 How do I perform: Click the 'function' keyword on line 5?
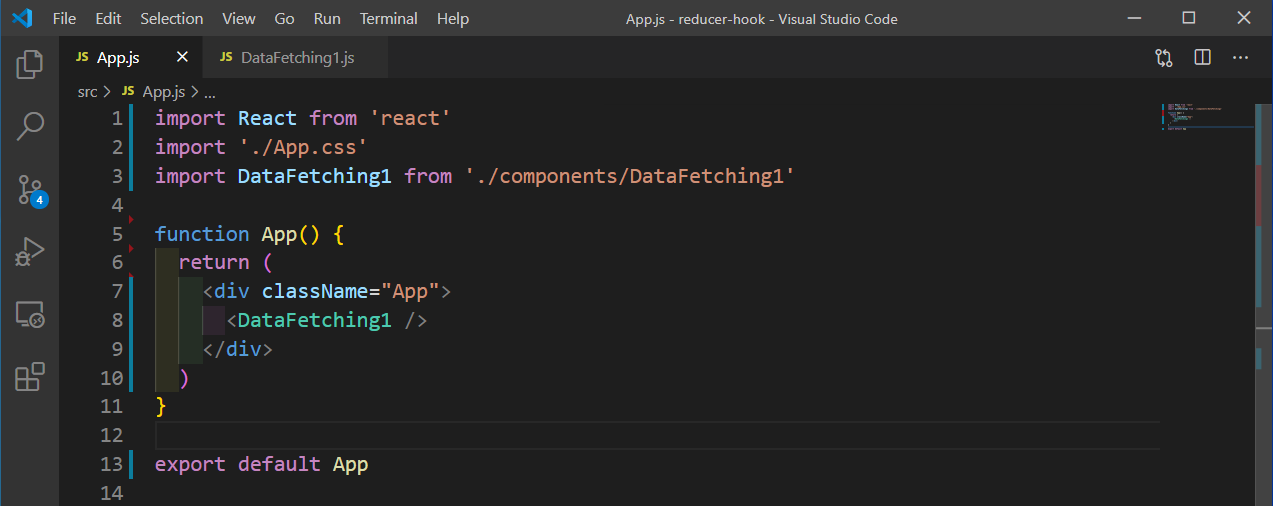(202, 234)
